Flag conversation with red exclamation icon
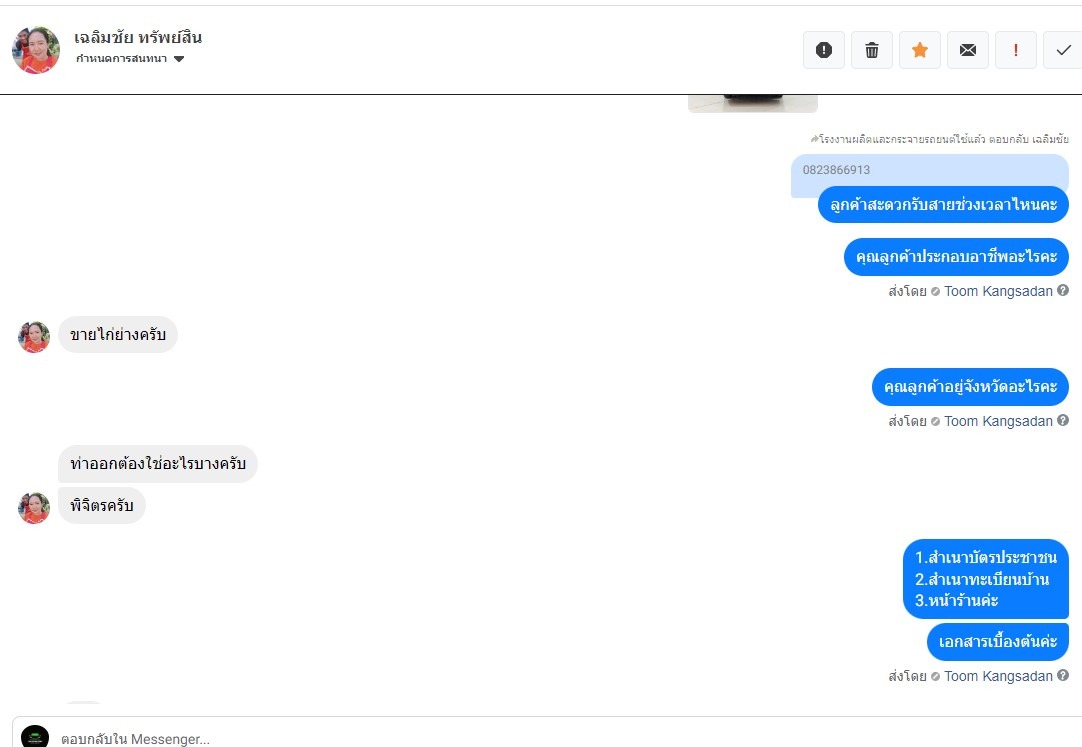Image resolution: width=1082 pixels, height=747 pixels. (1015, 50)
